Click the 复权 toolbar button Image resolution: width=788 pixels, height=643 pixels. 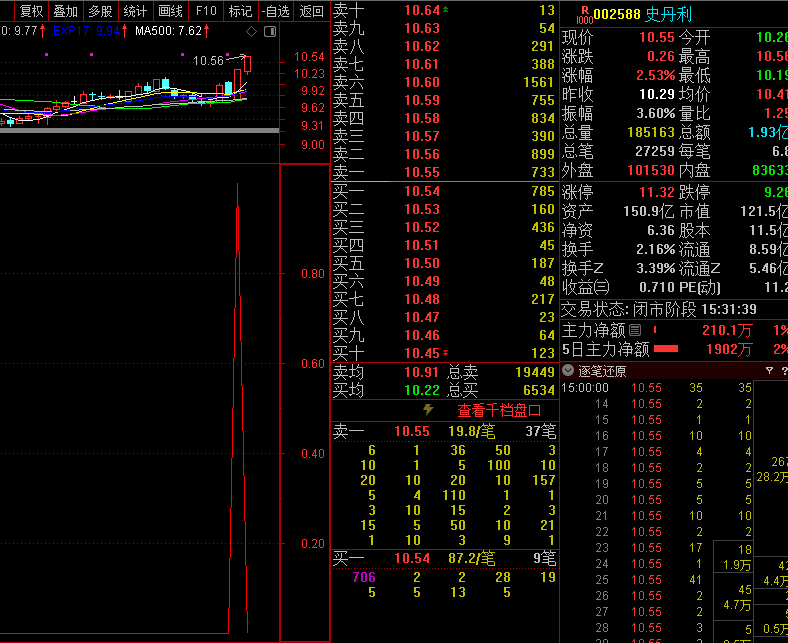pyautogui.click(x=31, y=11)
